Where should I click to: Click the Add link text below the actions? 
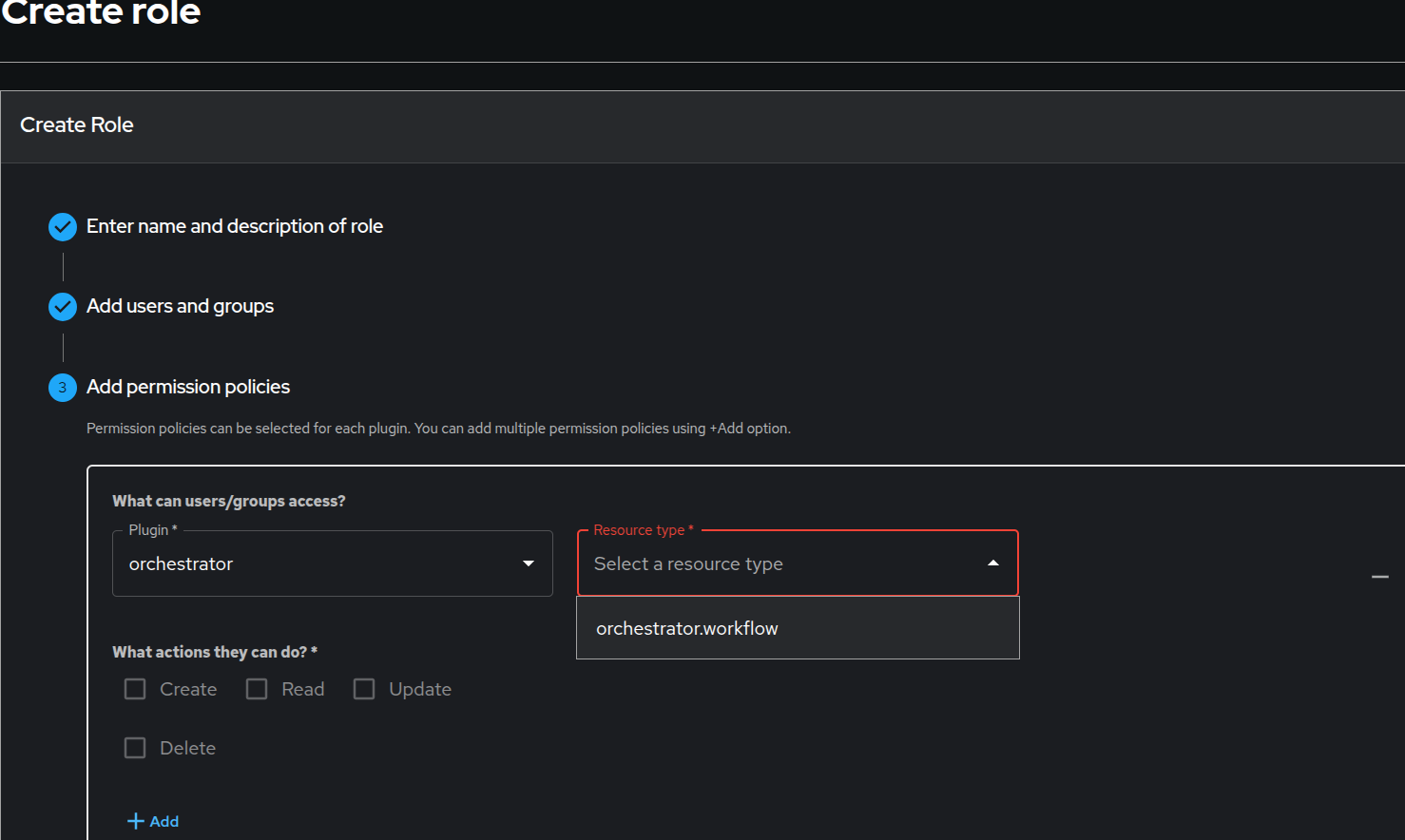164,821
